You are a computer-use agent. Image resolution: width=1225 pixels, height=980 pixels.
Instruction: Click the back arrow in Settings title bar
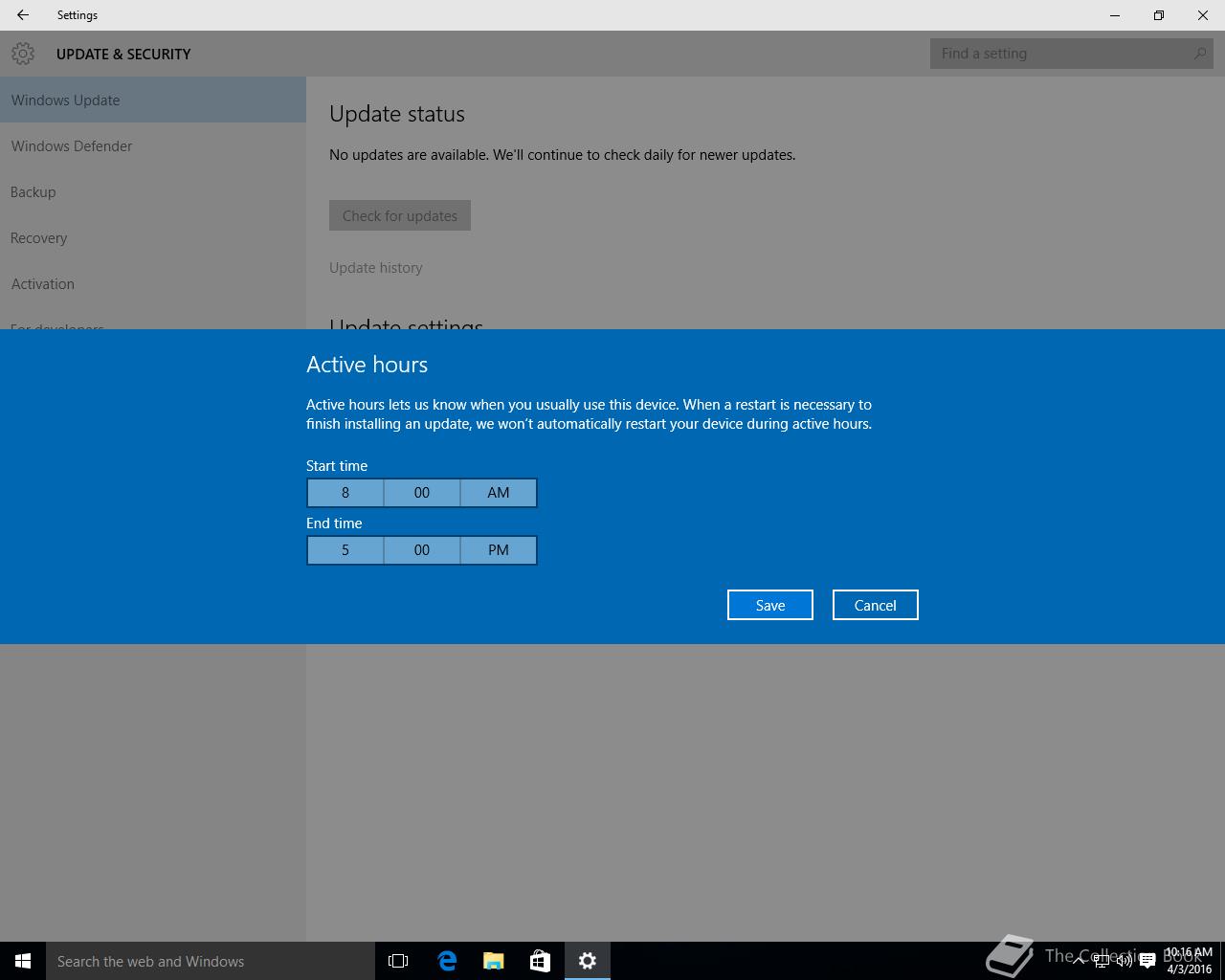[23, 15]
